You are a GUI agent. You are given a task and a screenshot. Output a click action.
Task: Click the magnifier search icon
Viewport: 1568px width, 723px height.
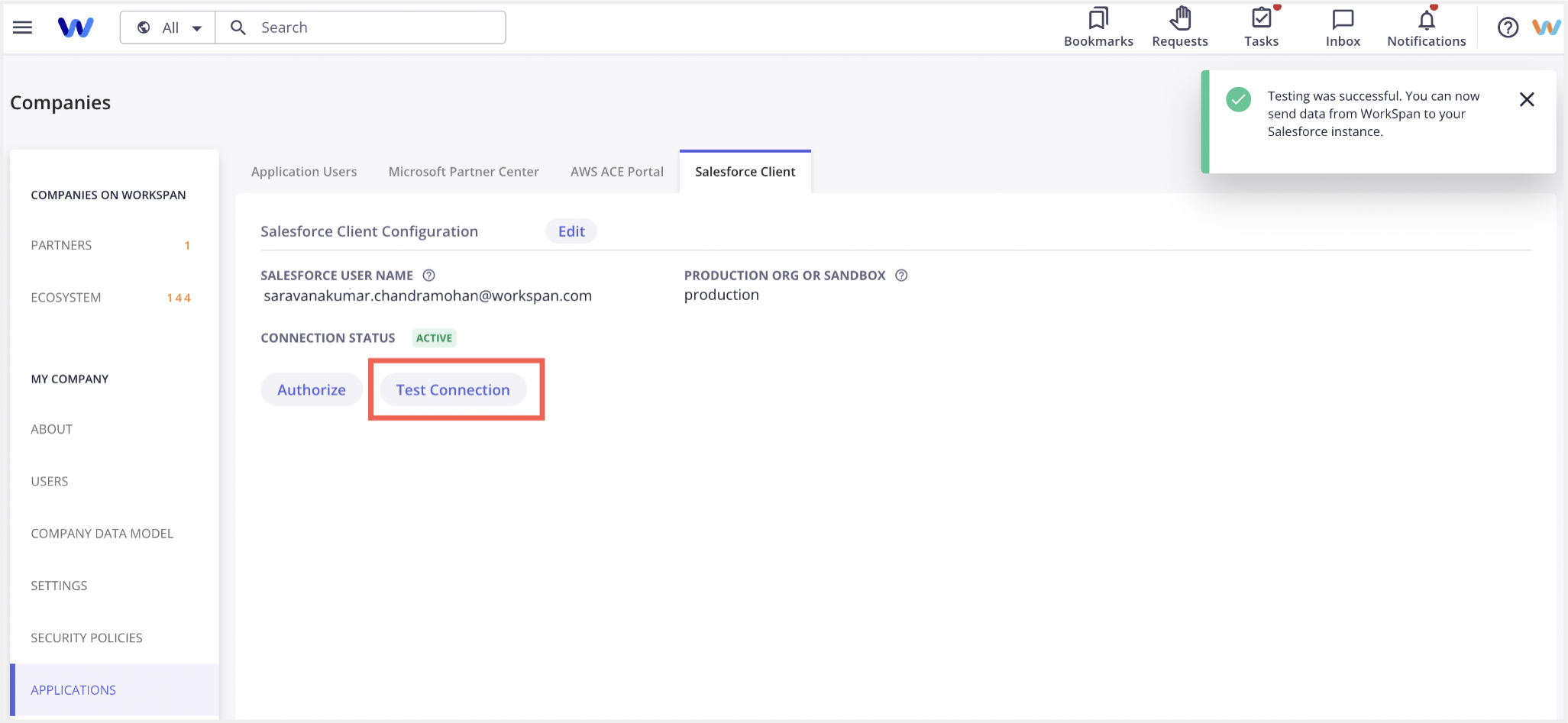pos(238,27)
